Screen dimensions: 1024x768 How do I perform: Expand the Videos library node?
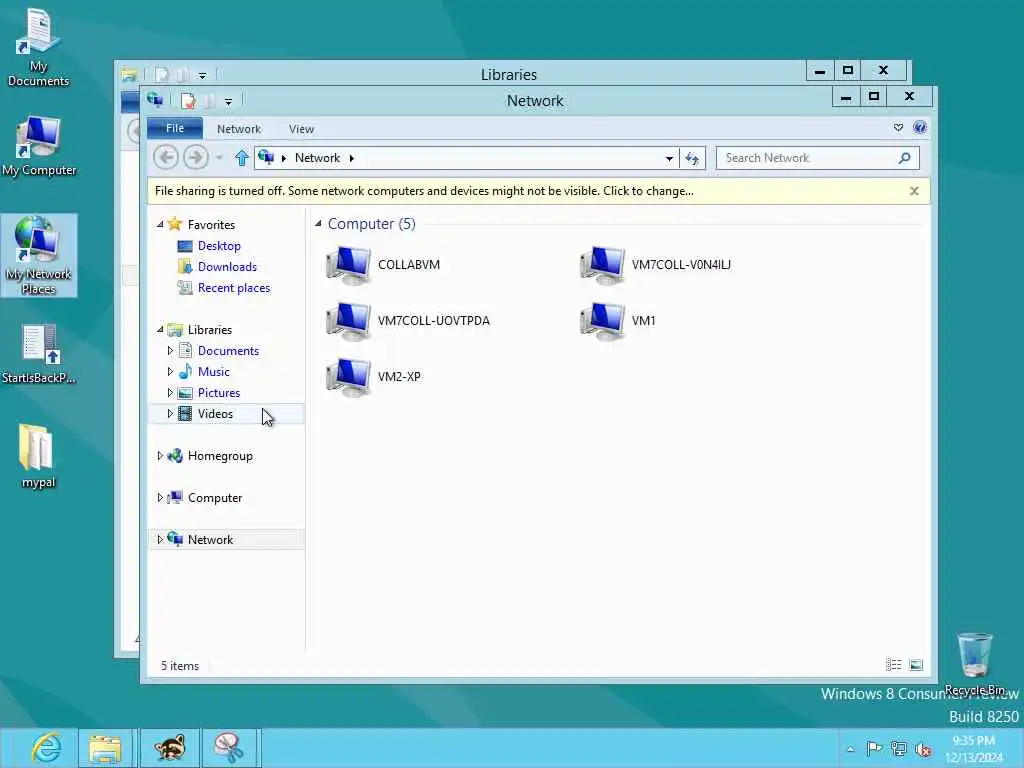(x=170, y=413)
